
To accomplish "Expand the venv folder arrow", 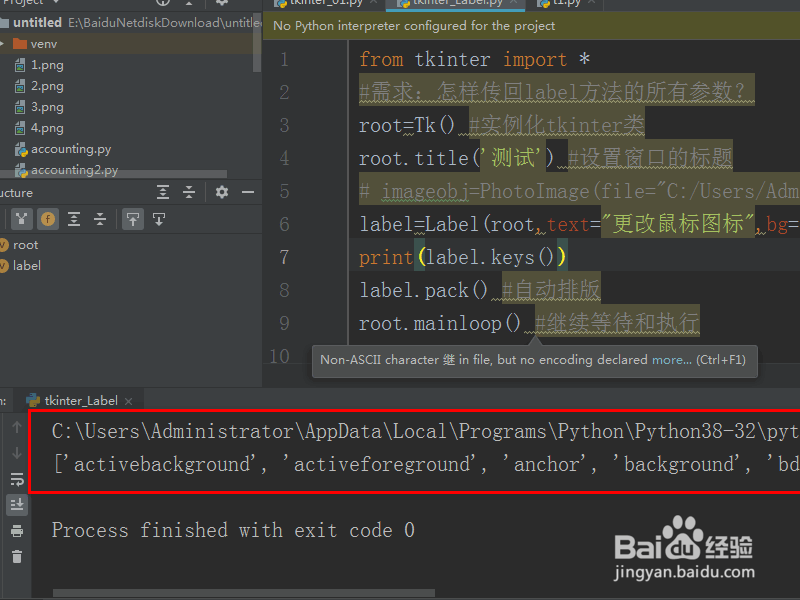I will coord(3,44).
